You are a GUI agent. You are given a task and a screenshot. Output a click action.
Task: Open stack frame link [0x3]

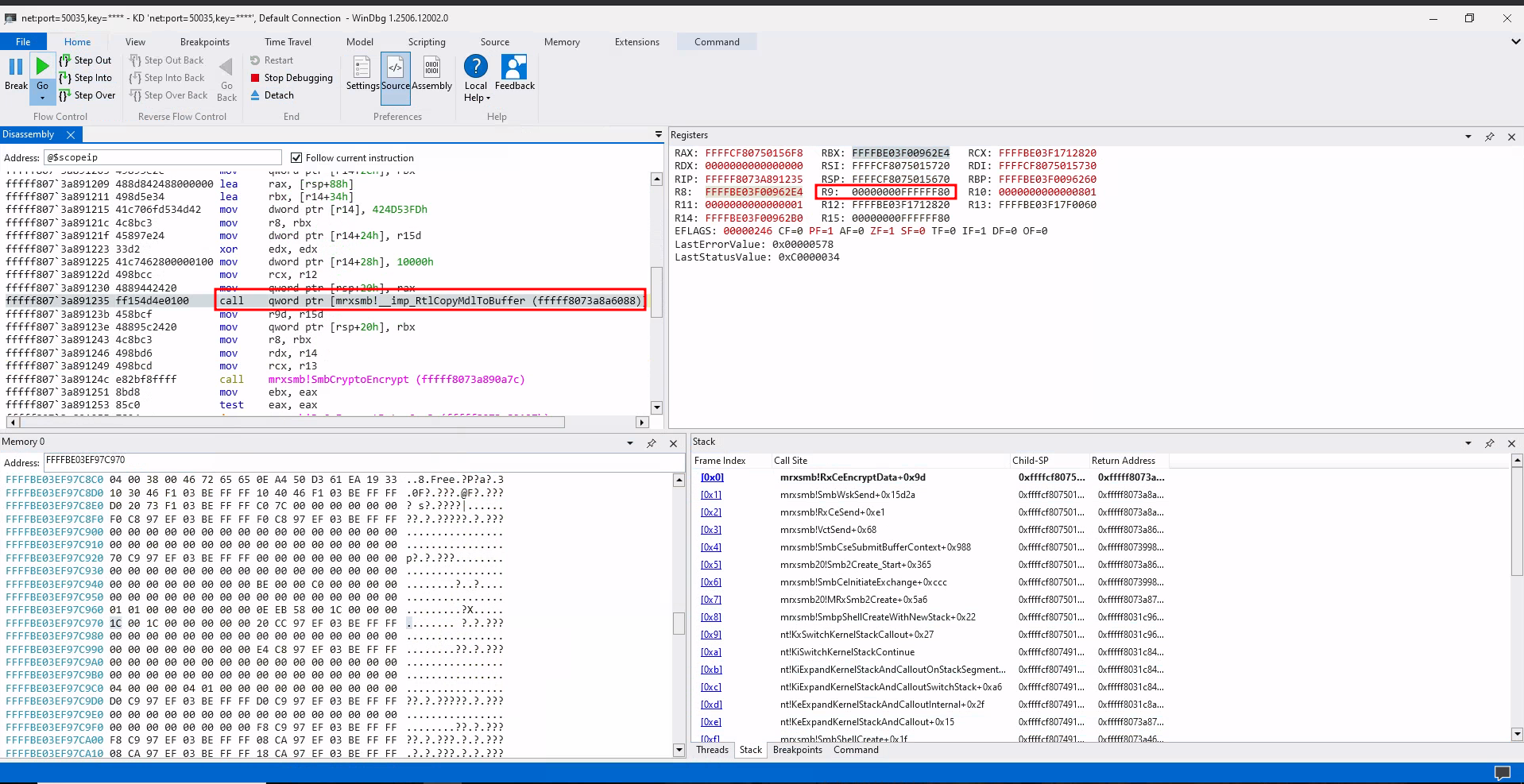(711, 530)
